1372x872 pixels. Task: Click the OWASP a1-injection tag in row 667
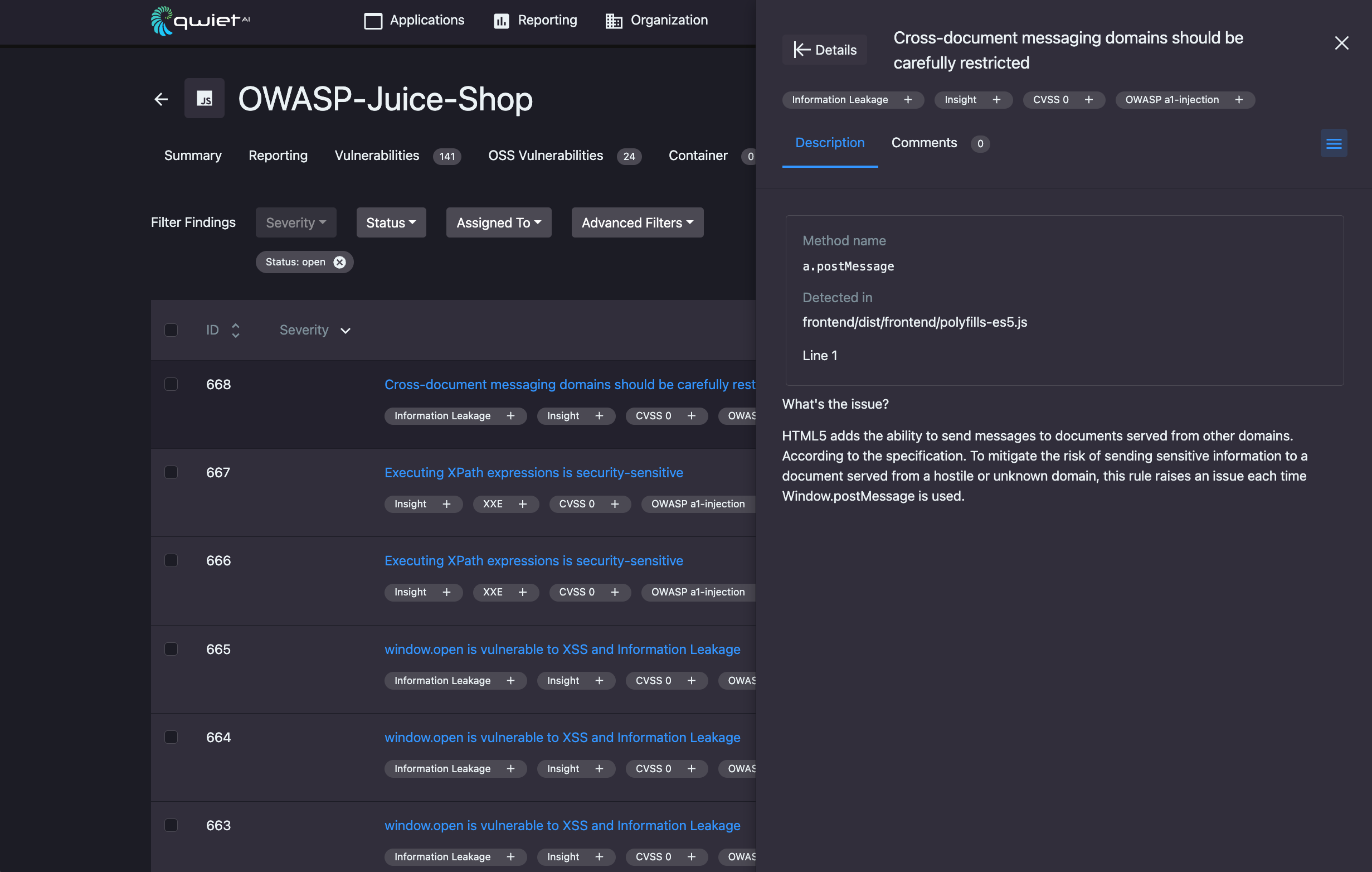pos(698,504)
